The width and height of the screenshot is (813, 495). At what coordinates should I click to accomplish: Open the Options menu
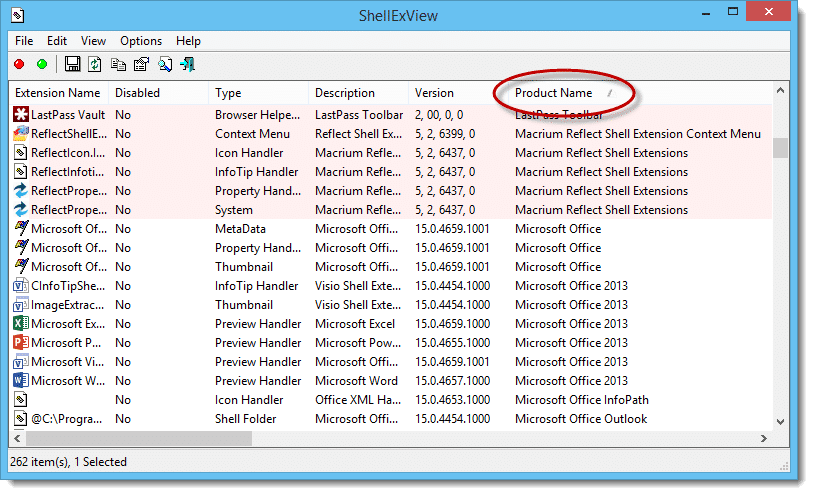click(x=141, y=41)
